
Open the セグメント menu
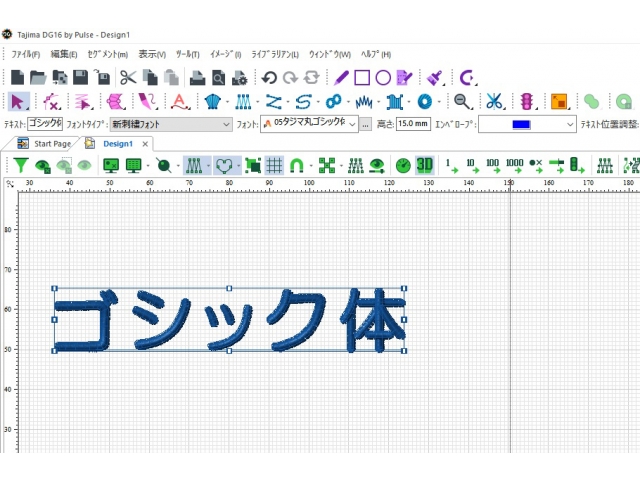pyautogui.click(x=108, y=54)
